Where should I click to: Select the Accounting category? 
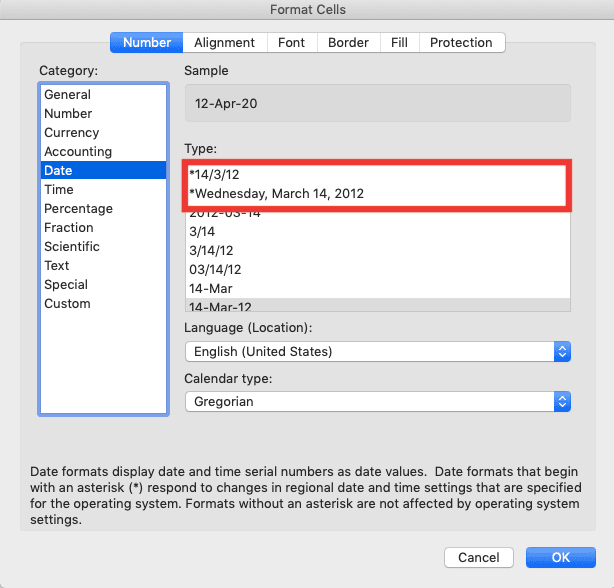tap(103, 152)
